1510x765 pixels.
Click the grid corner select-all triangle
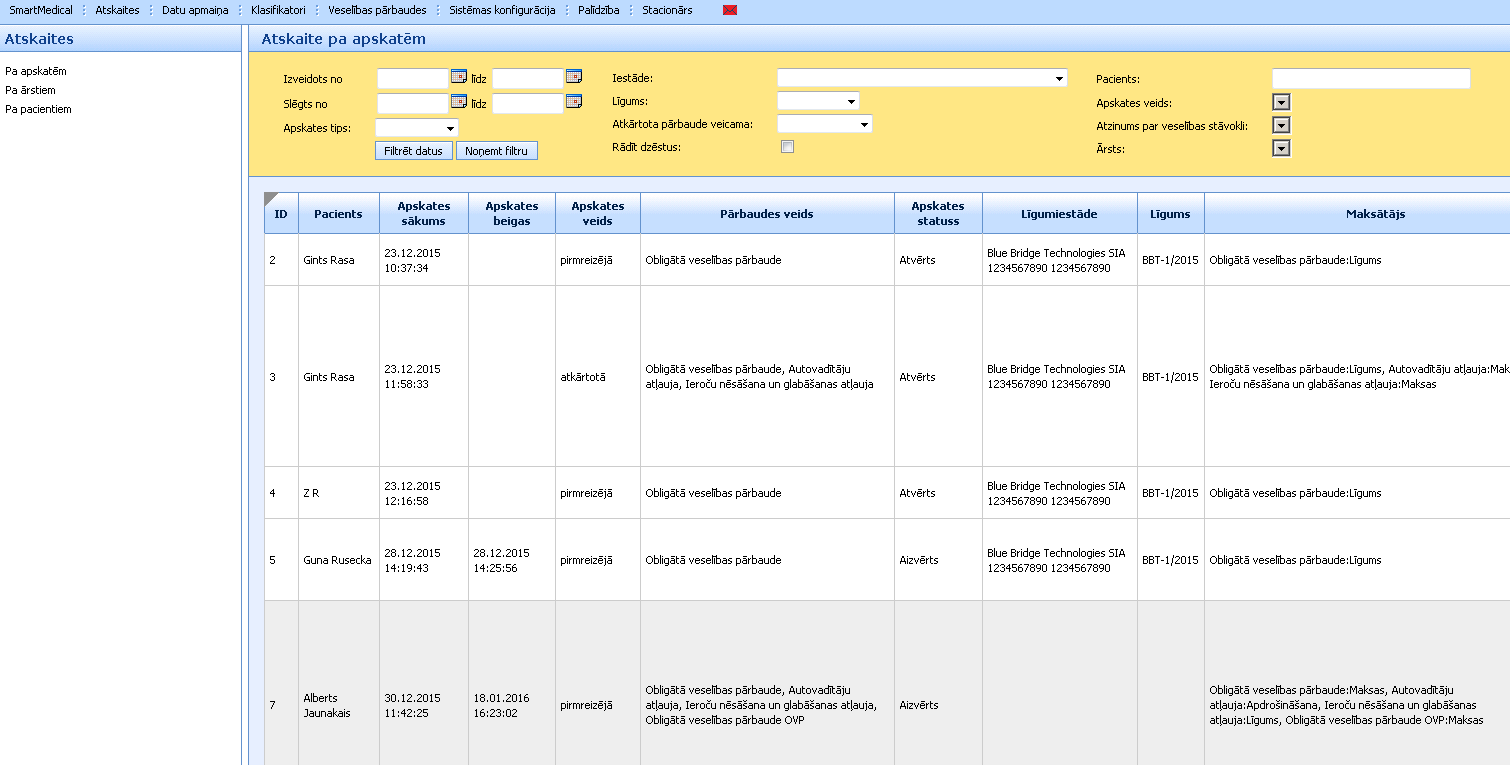(x=270, y=198)
